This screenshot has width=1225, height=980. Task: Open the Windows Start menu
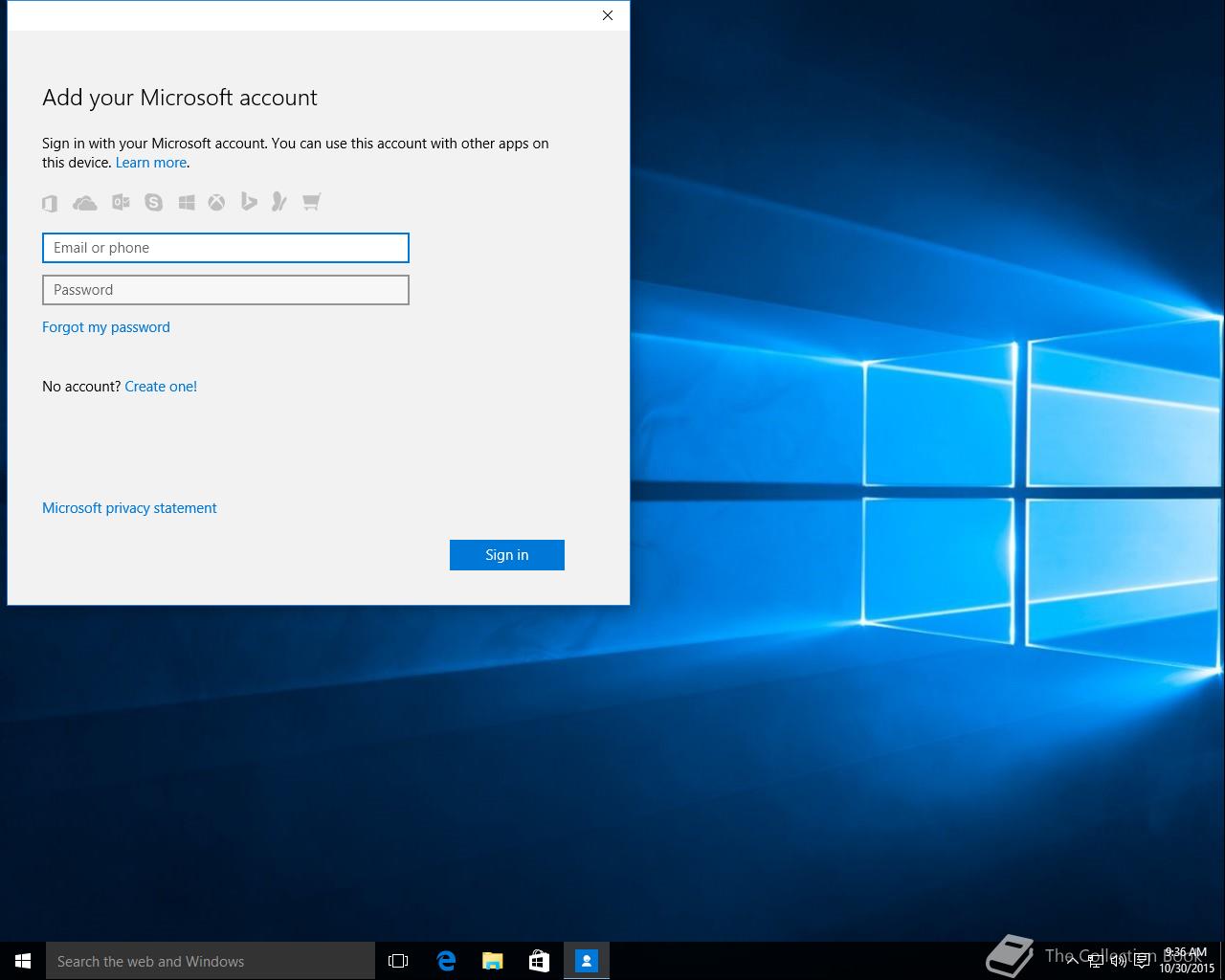23,961
